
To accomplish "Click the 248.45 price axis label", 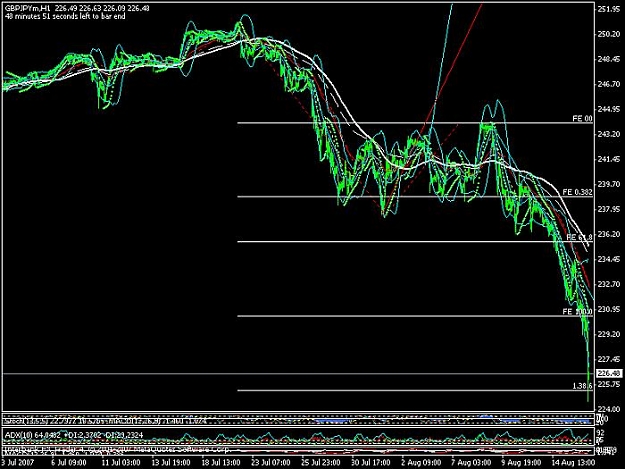I will (x=609, y=59).
